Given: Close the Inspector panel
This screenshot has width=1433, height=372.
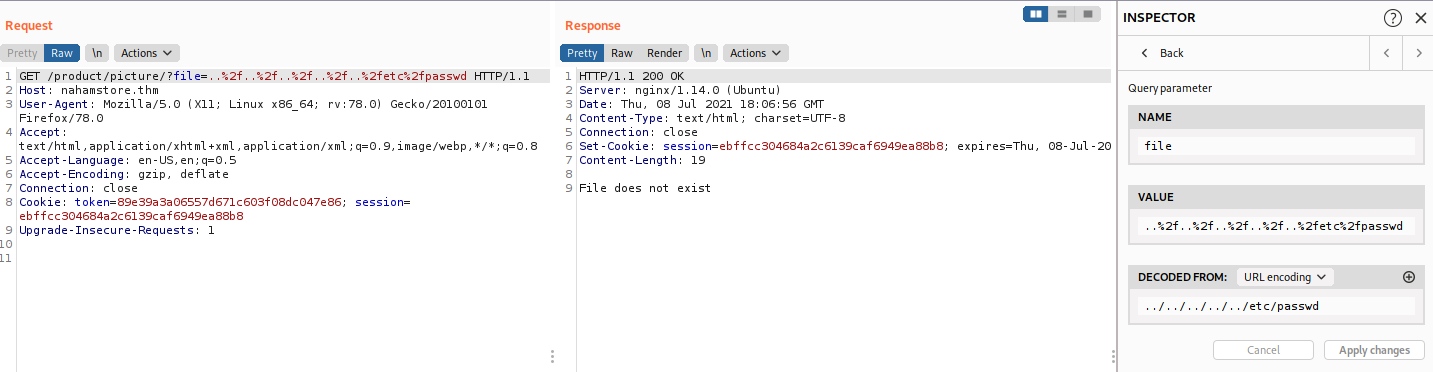Looking at the screenshot, I should (1421, 17).
